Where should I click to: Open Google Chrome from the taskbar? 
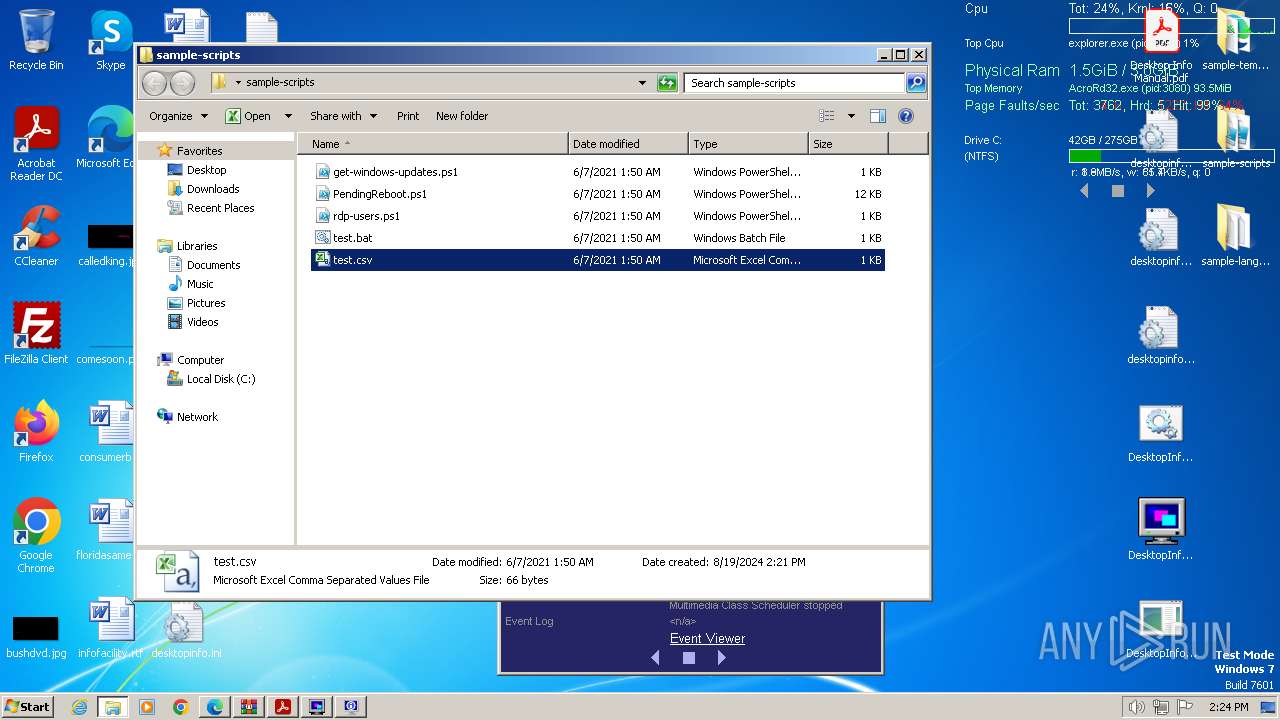[x=181, y=707]
